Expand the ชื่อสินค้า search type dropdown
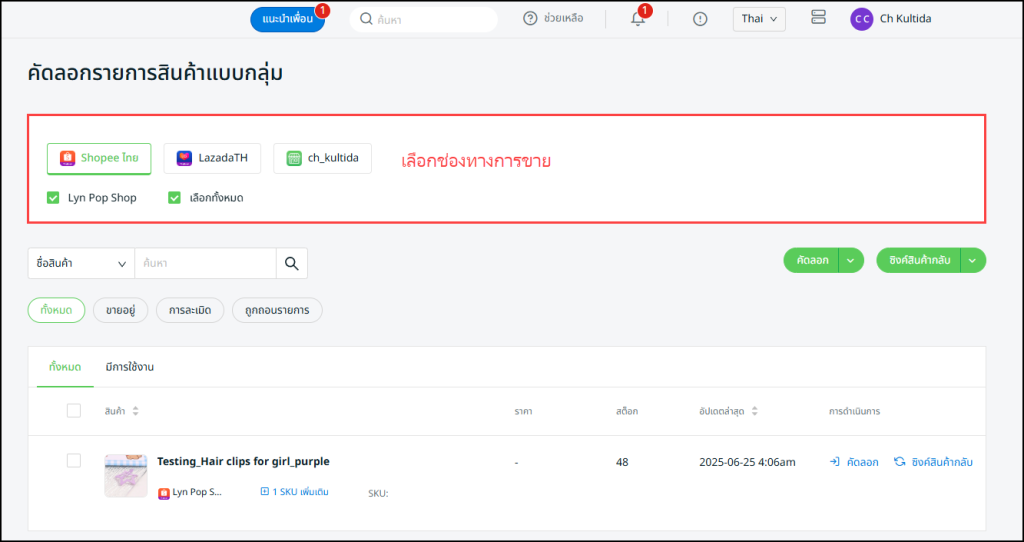The width and height of the screenshot is (1024, 542). (81, 263)
